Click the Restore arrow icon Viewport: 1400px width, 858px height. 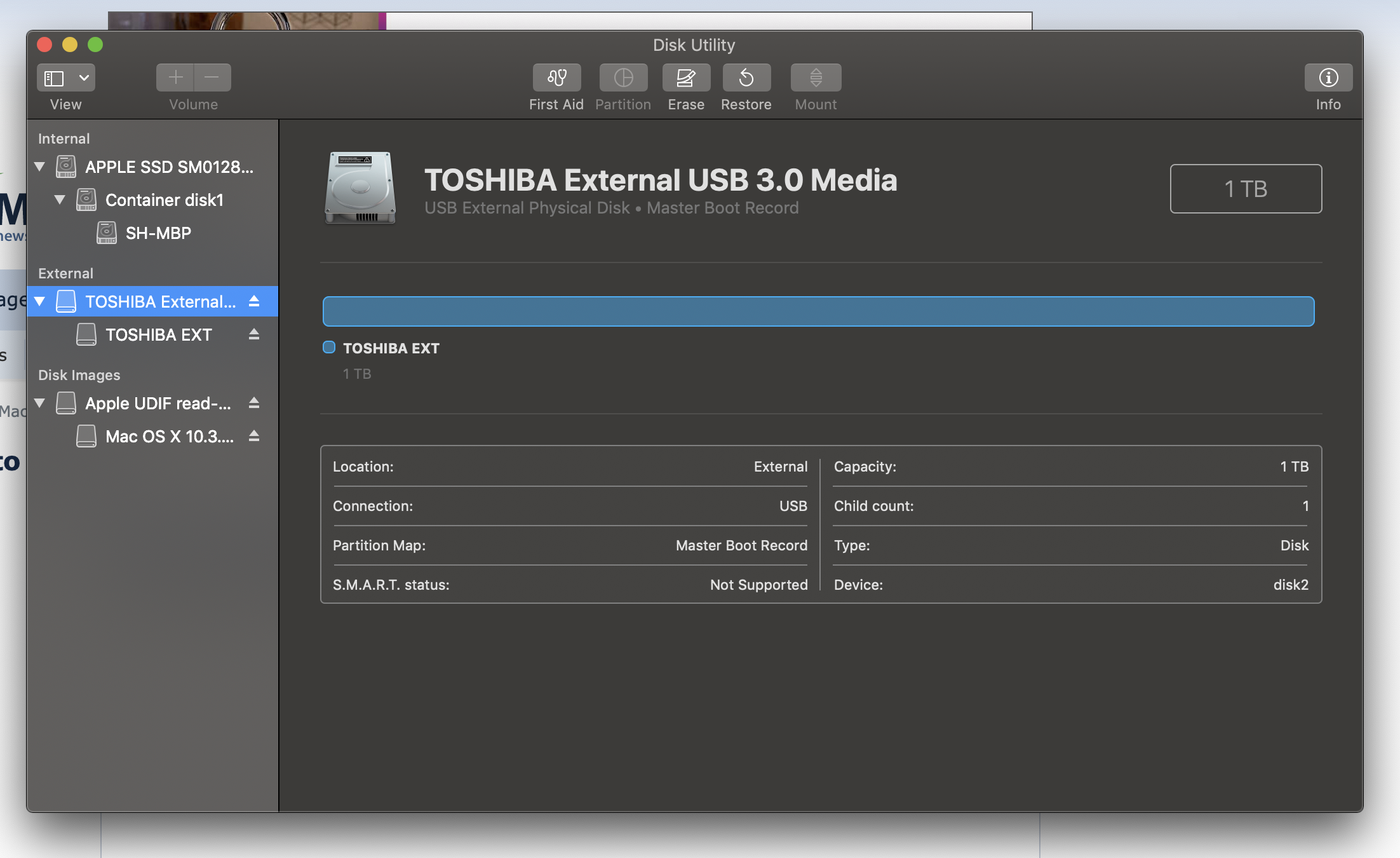click(x=746, y=78)
